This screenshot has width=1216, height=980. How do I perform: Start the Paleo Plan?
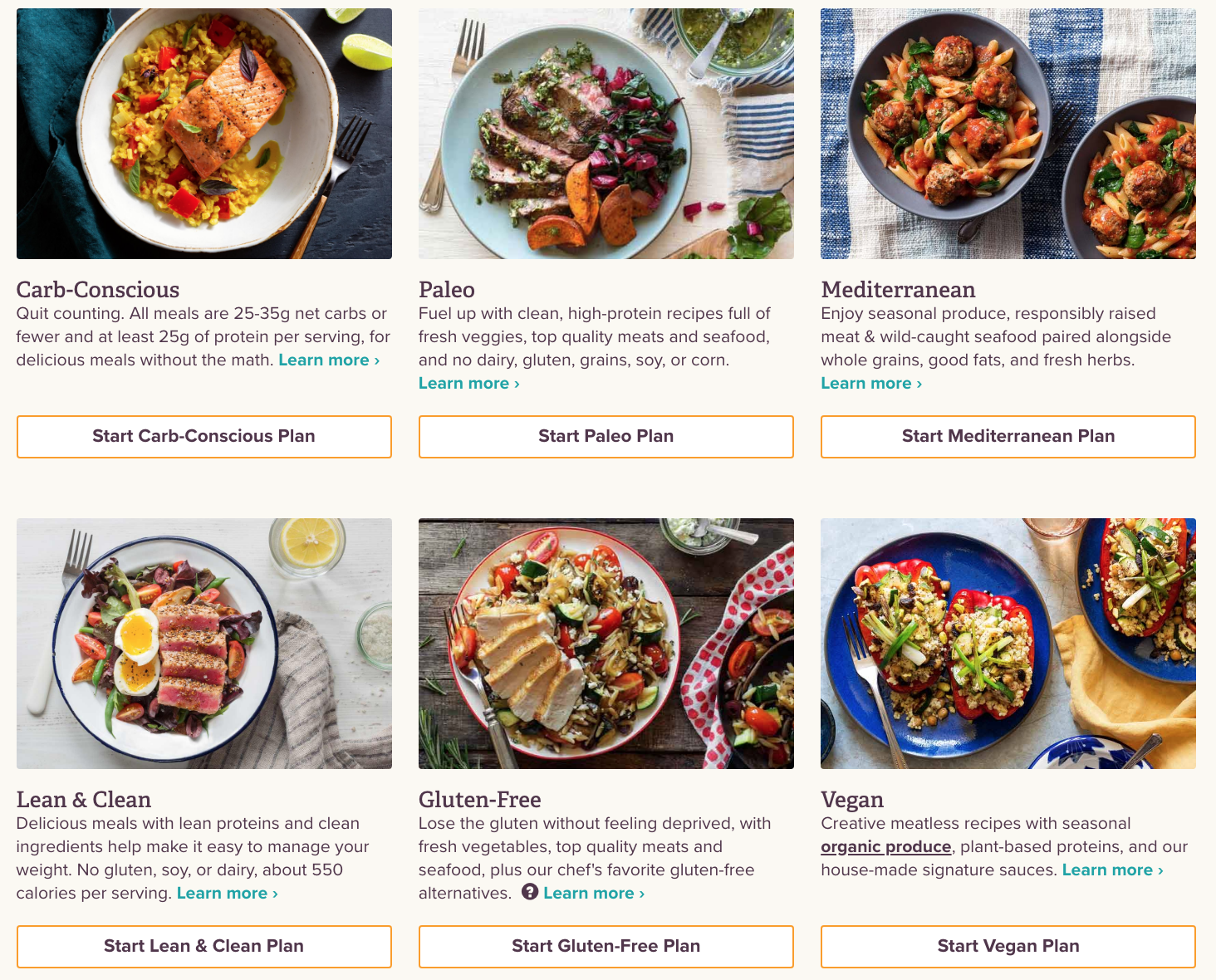pyautogui.click(x=606, y=437)
